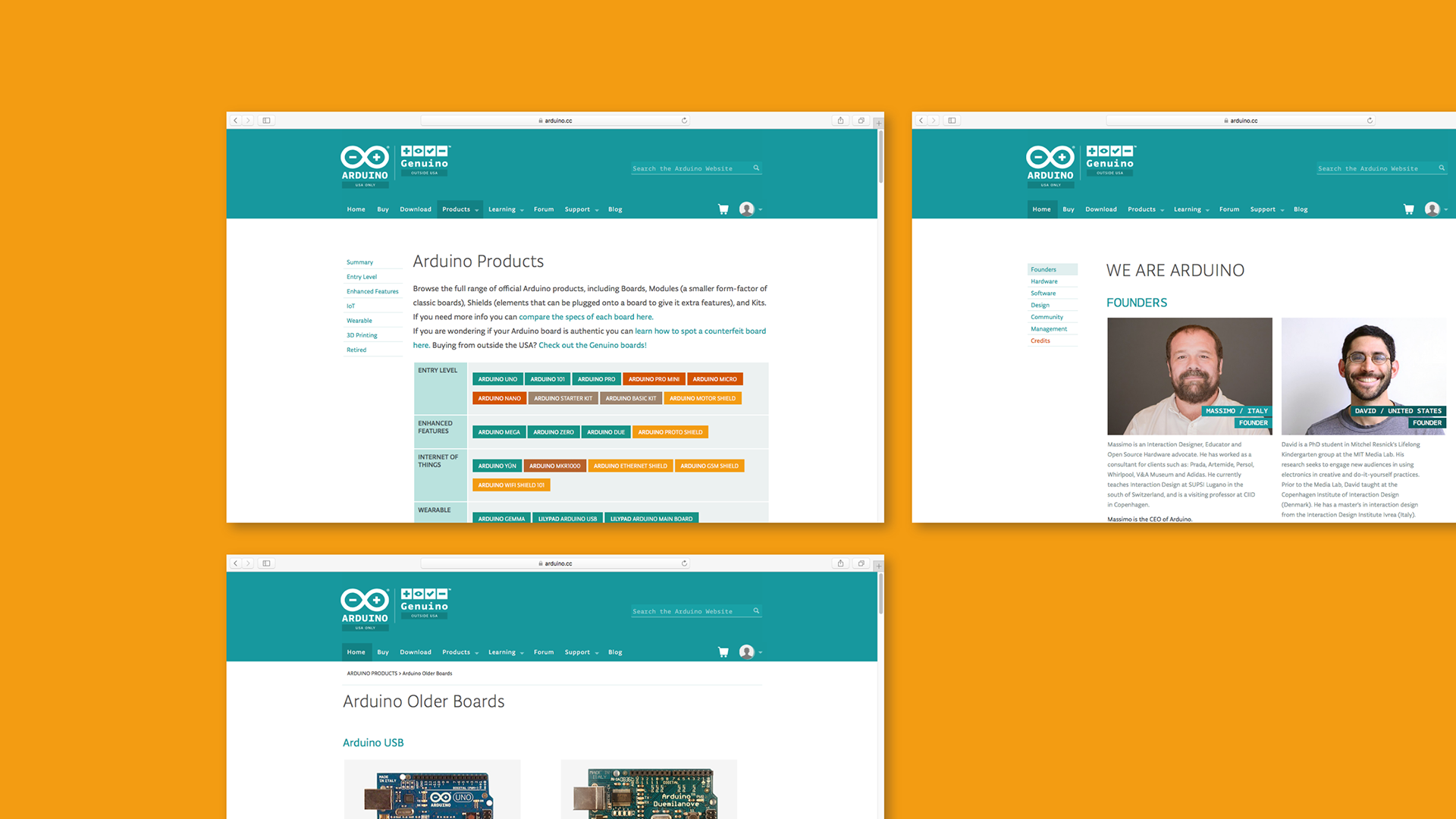
Task: Expand the Support menu in the Arduino Products window
Action: click(582, 209)
